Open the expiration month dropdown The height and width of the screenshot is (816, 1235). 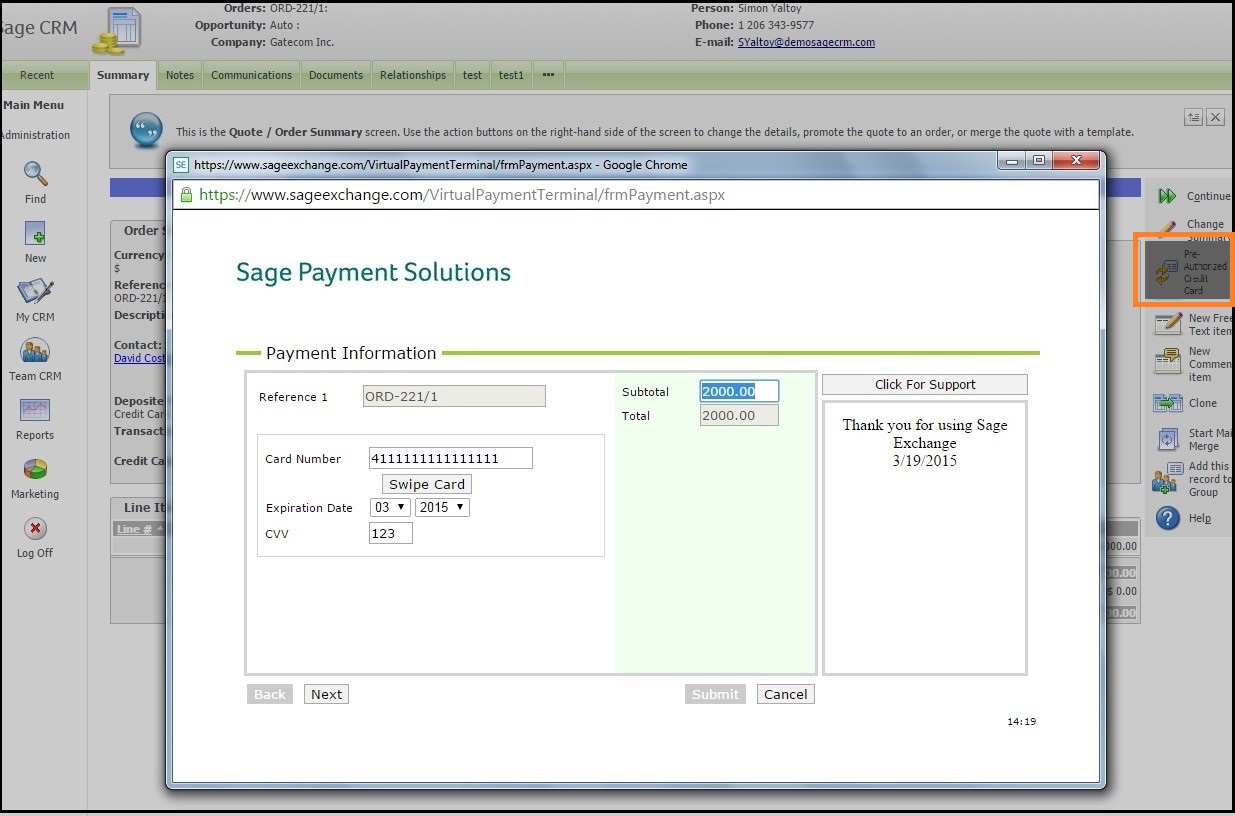click(390, 507)
